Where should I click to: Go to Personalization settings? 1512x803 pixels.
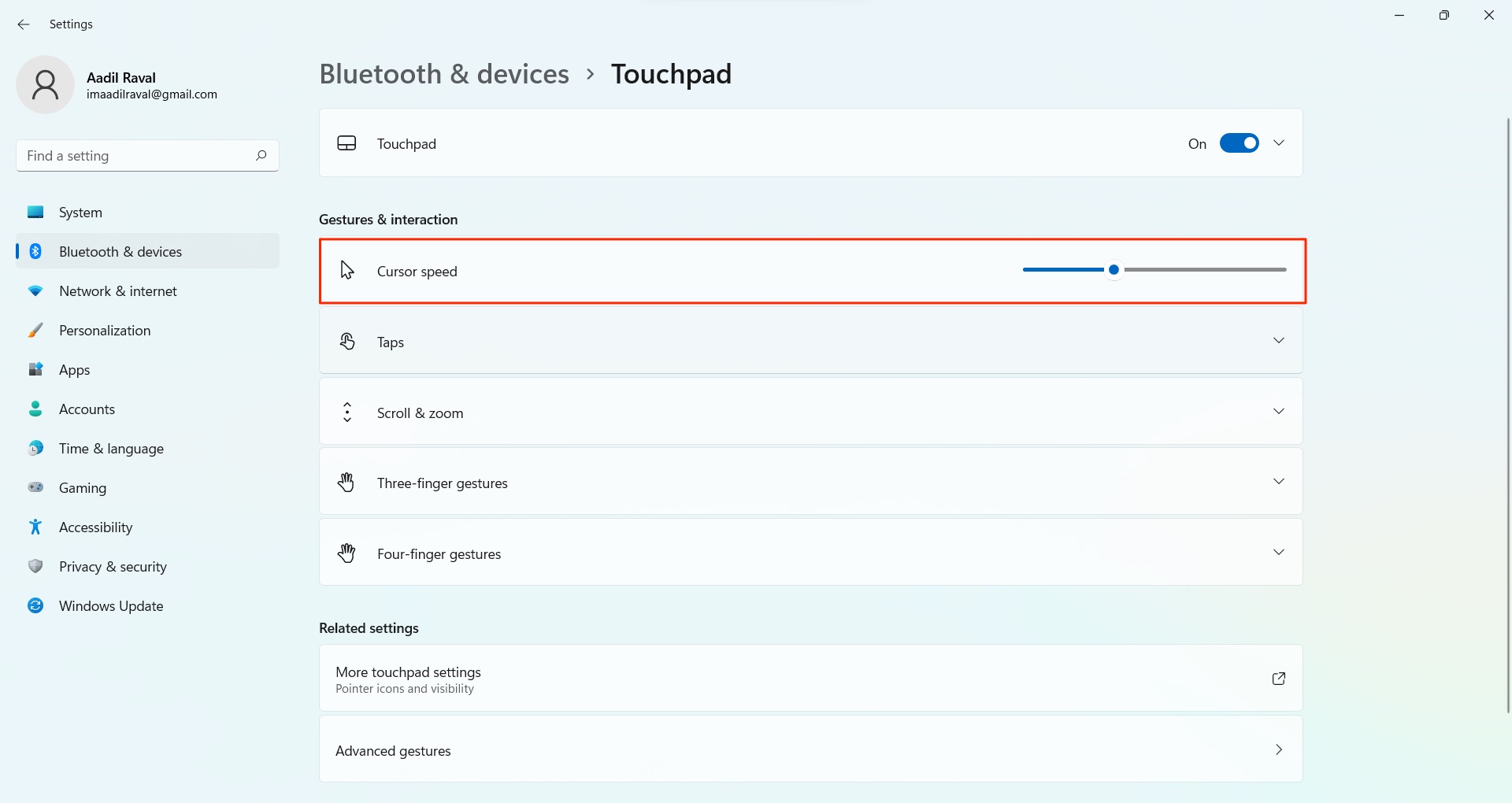(x=105, y=331)
